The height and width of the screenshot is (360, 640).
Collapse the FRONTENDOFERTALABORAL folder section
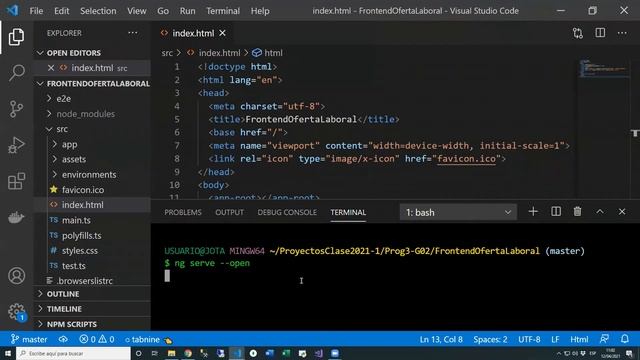point(98,83)
